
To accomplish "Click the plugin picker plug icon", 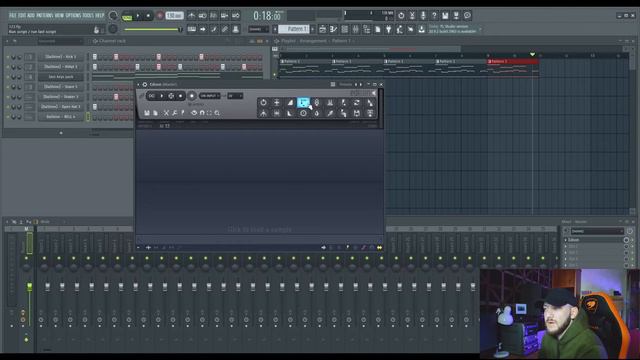I will (x=389, y=29).
